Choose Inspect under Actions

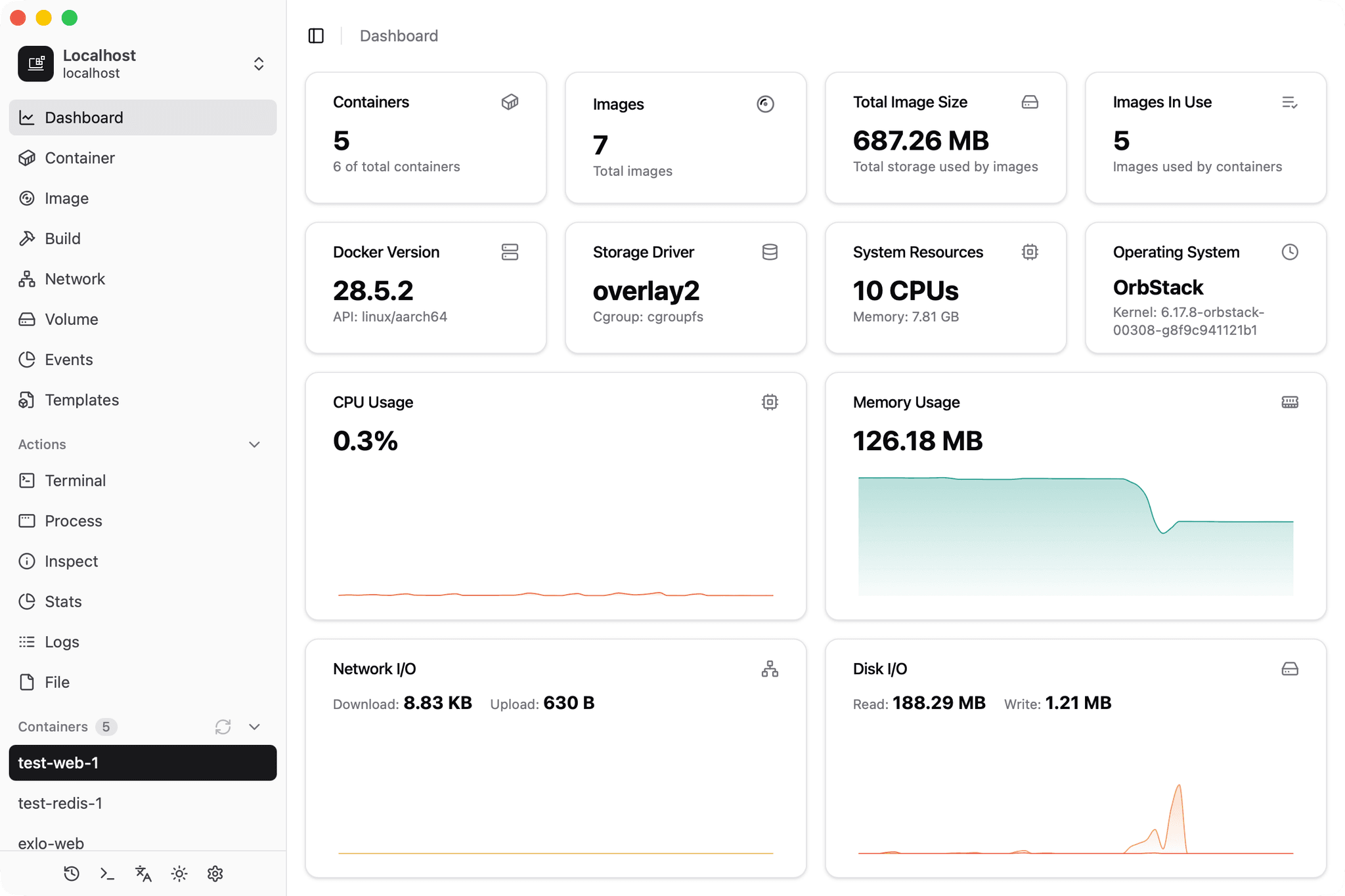point(70,561)
